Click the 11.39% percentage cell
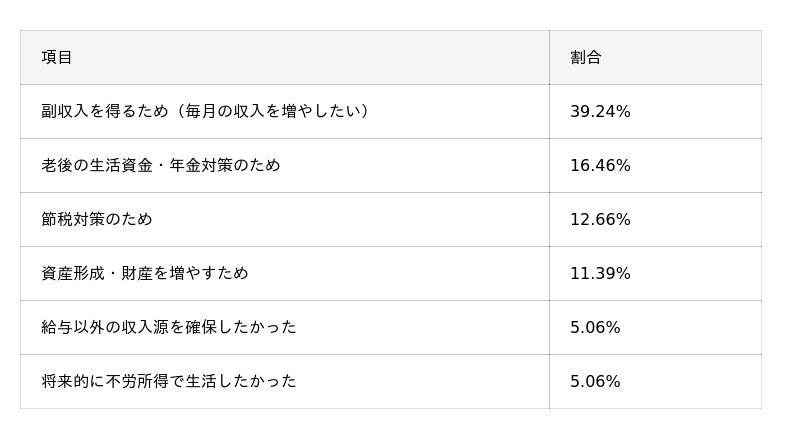Viewport: 800px width, 439px height. [600, 274]
